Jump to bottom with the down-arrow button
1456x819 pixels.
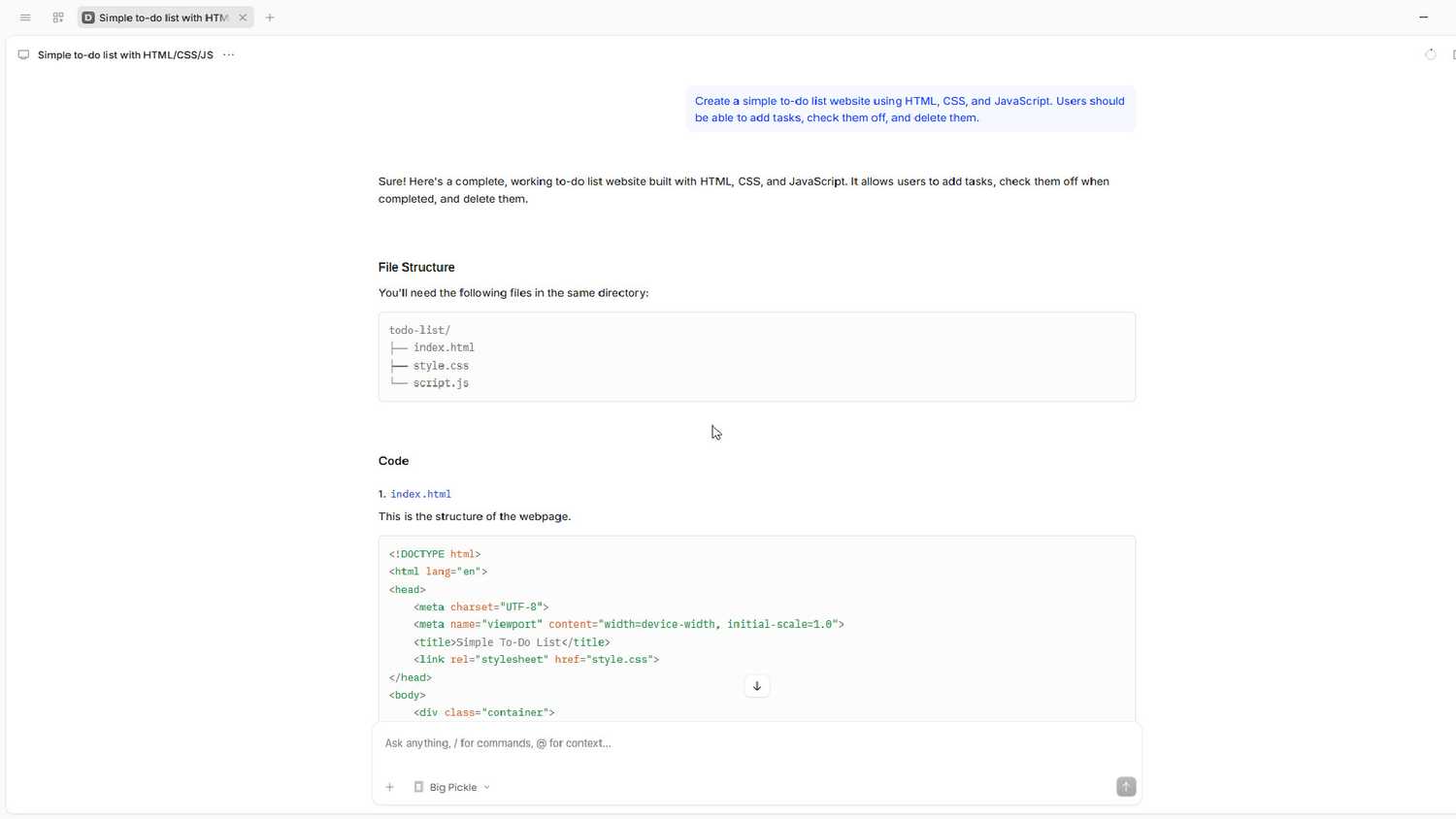click(x=757, y=686)
